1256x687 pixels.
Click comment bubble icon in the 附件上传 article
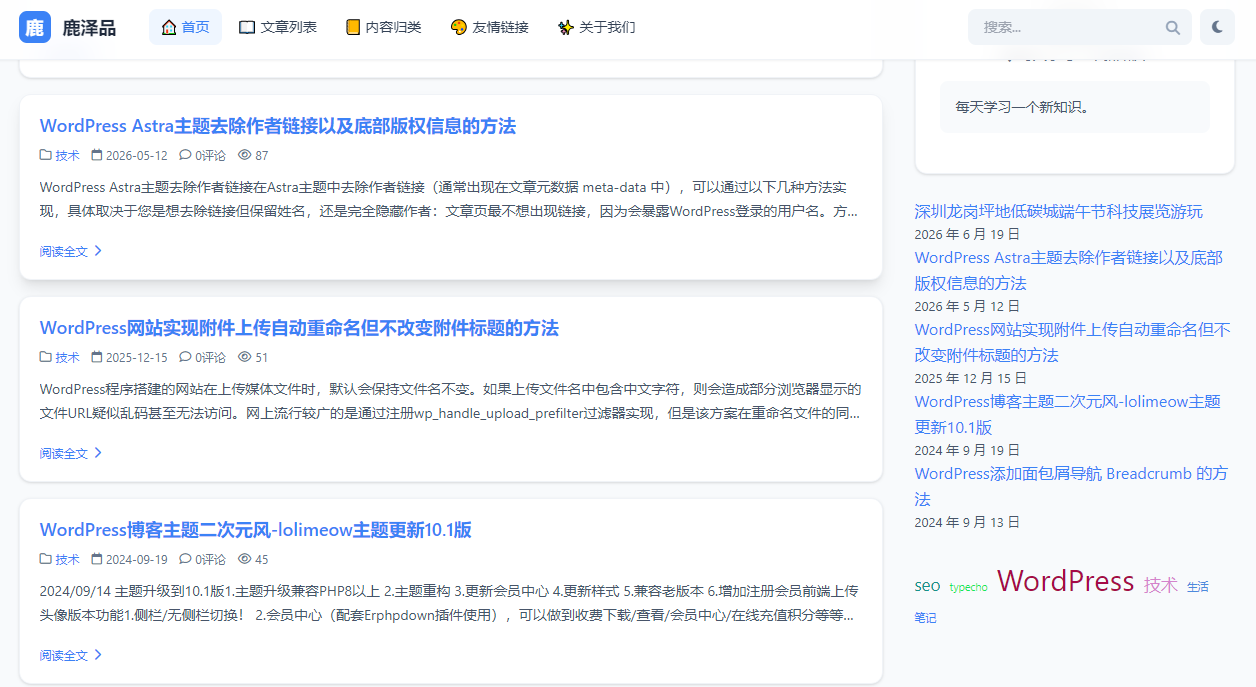[x=185, y=357]
